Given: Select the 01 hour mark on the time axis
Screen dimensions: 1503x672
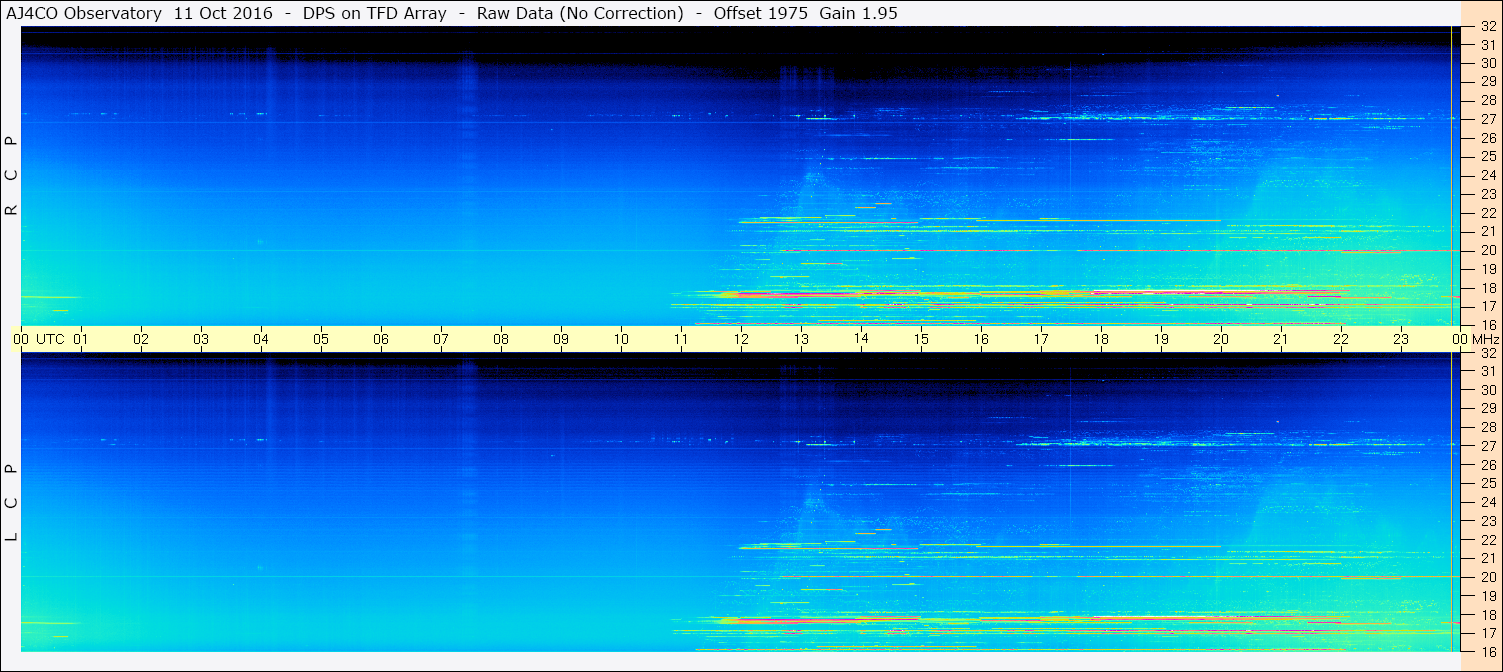Looking at the screenshot, I should click(81, 339).
